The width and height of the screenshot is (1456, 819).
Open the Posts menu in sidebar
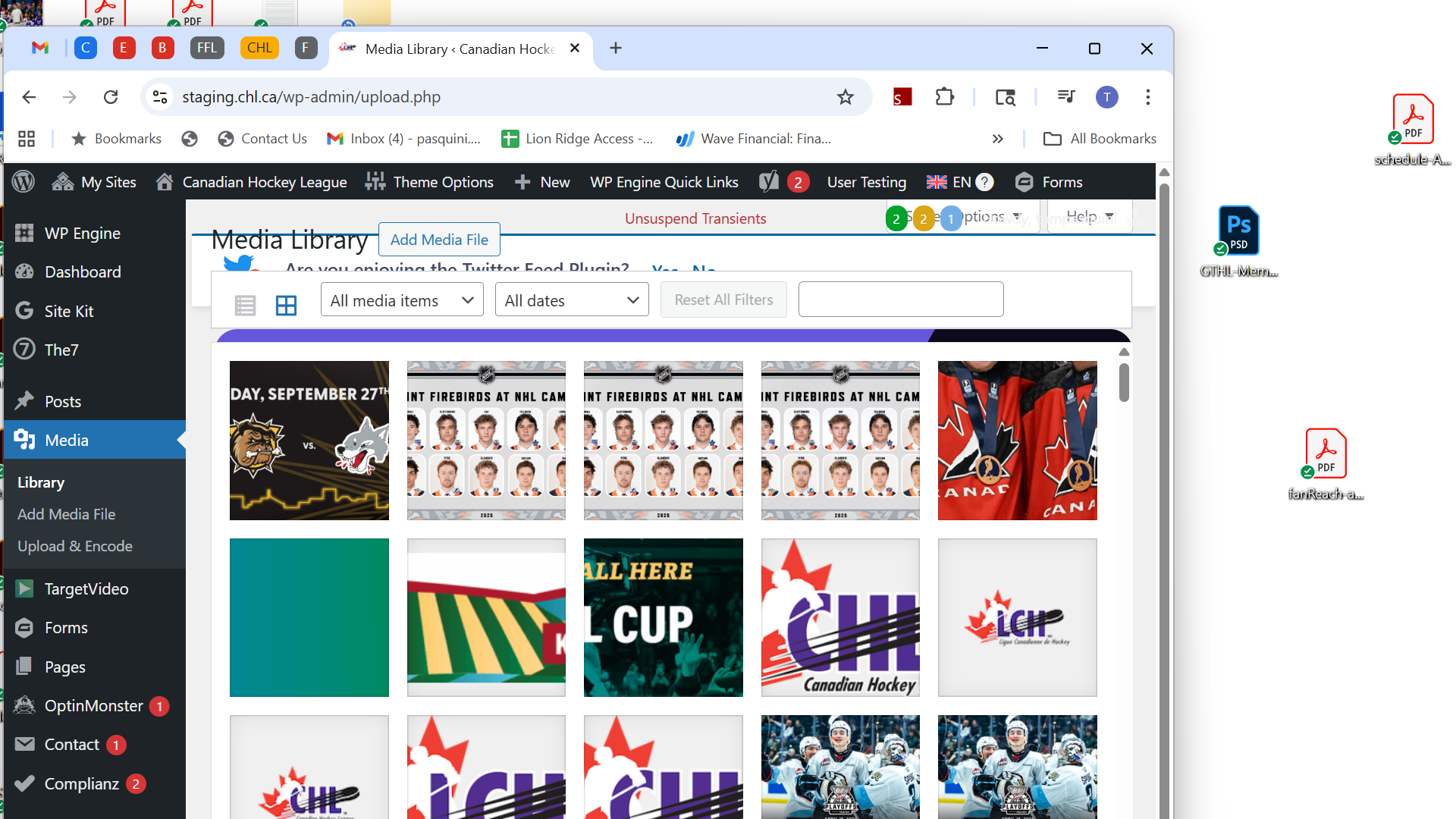click(x=63, y=402)
